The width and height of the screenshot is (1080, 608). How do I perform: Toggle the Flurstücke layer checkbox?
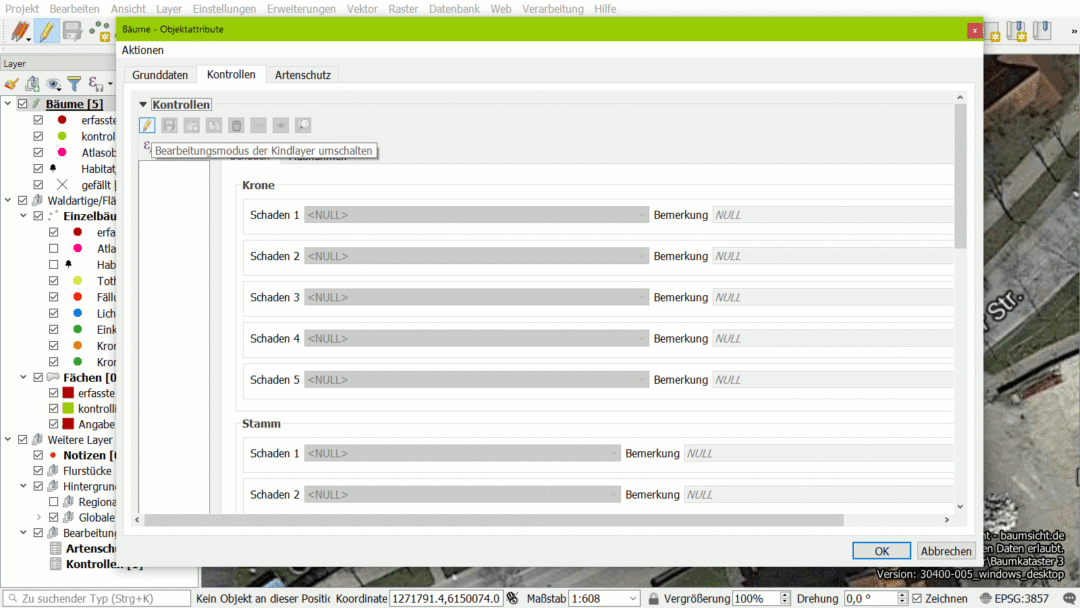coord(38,470)
